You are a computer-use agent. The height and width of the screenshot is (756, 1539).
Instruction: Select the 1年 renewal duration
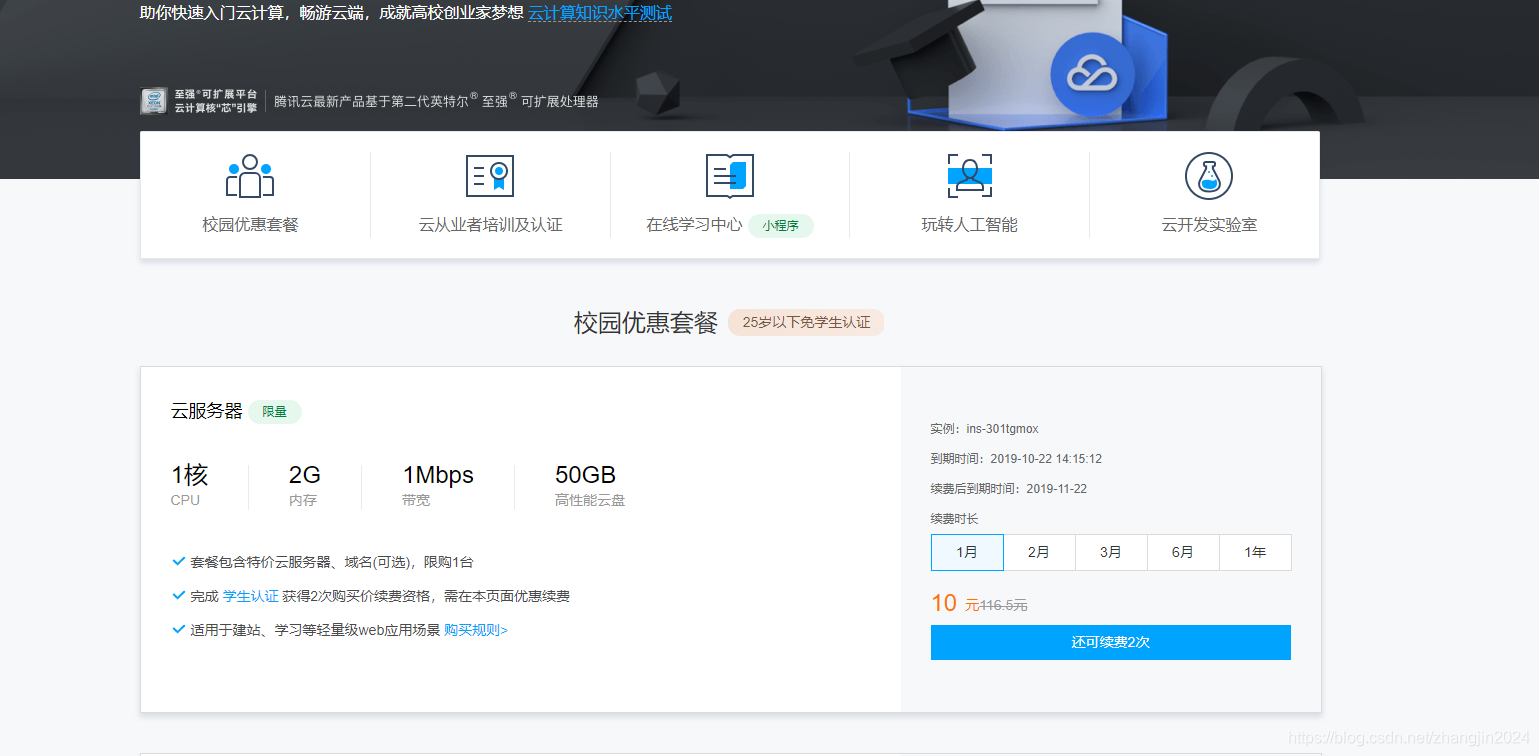[x=1255, y=552]
